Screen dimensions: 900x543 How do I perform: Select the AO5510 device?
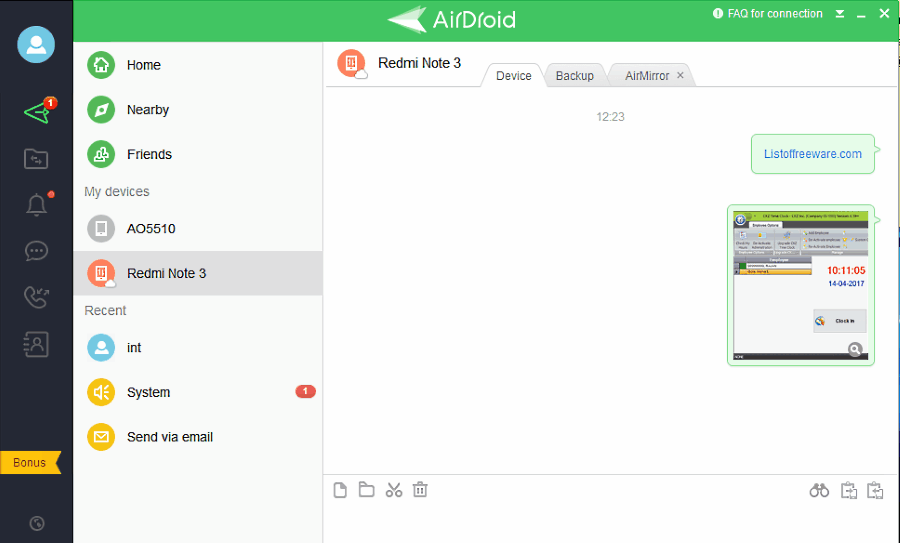pos(198,228)
